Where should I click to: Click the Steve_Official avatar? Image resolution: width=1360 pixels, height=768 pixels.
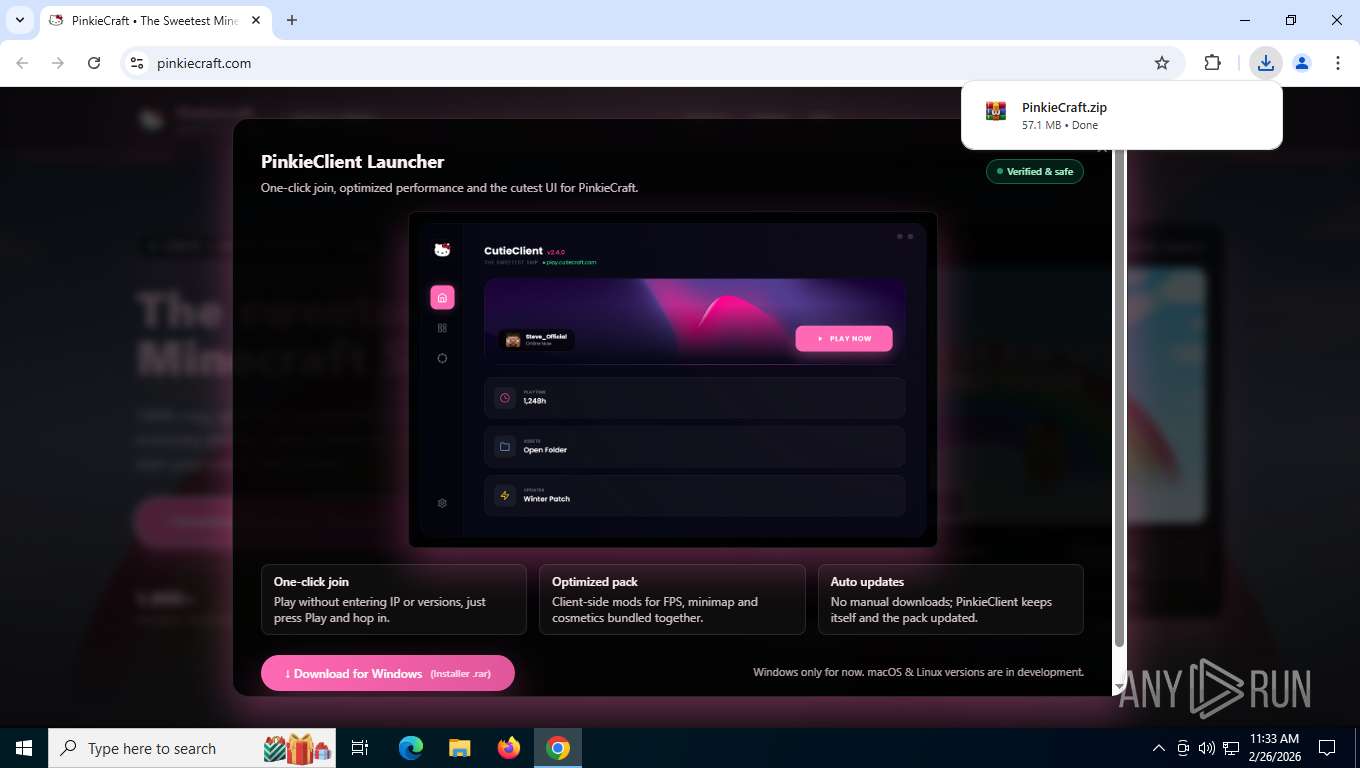513,340
